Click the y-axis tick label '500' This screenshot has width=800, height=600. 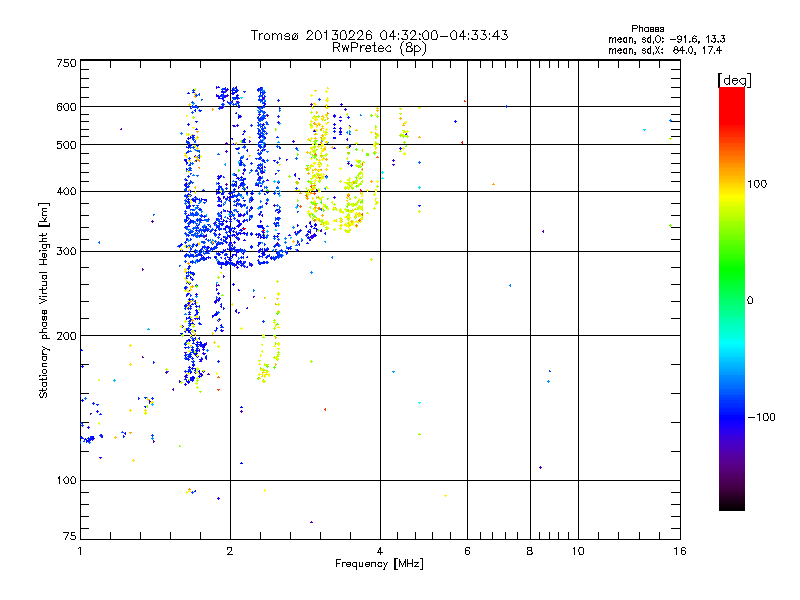pos(66,145)
